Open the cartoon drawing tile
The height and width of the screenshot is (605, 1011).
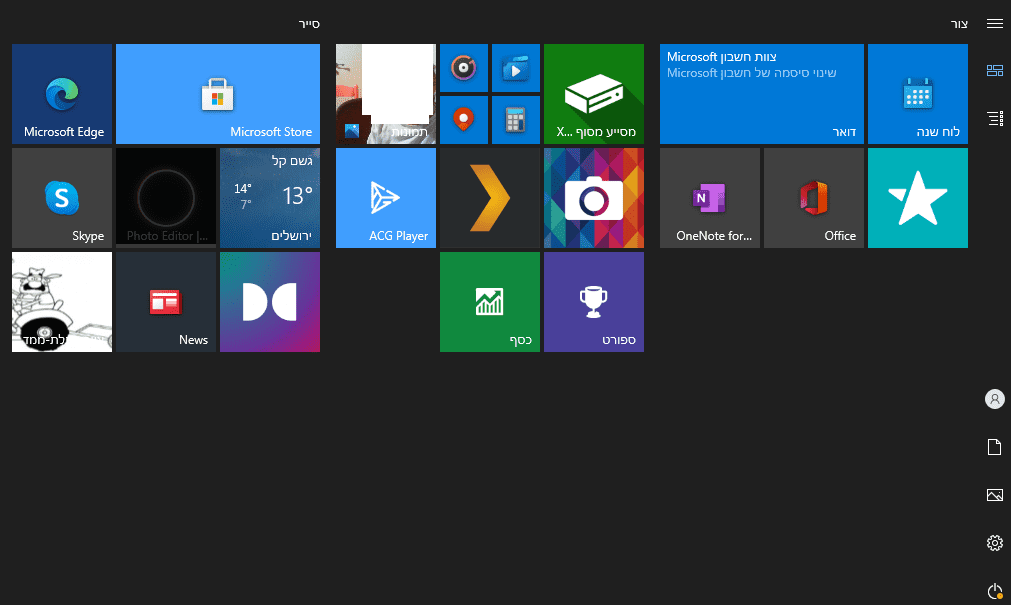pos(62,302)
